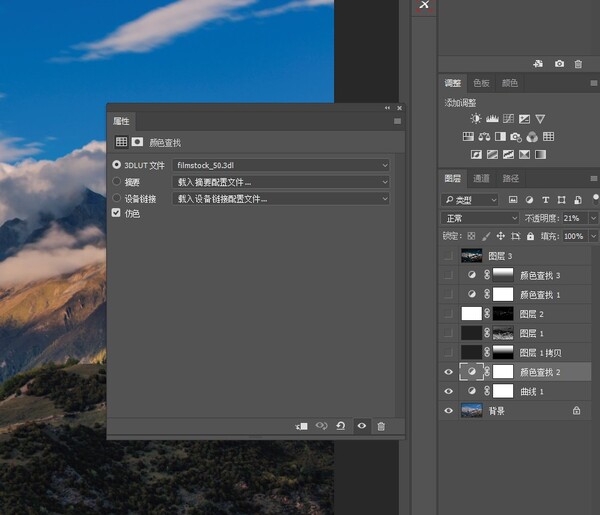Switch to the 路径 tab
This screenshot has width=600, height=515.
[x=510, y=178]
